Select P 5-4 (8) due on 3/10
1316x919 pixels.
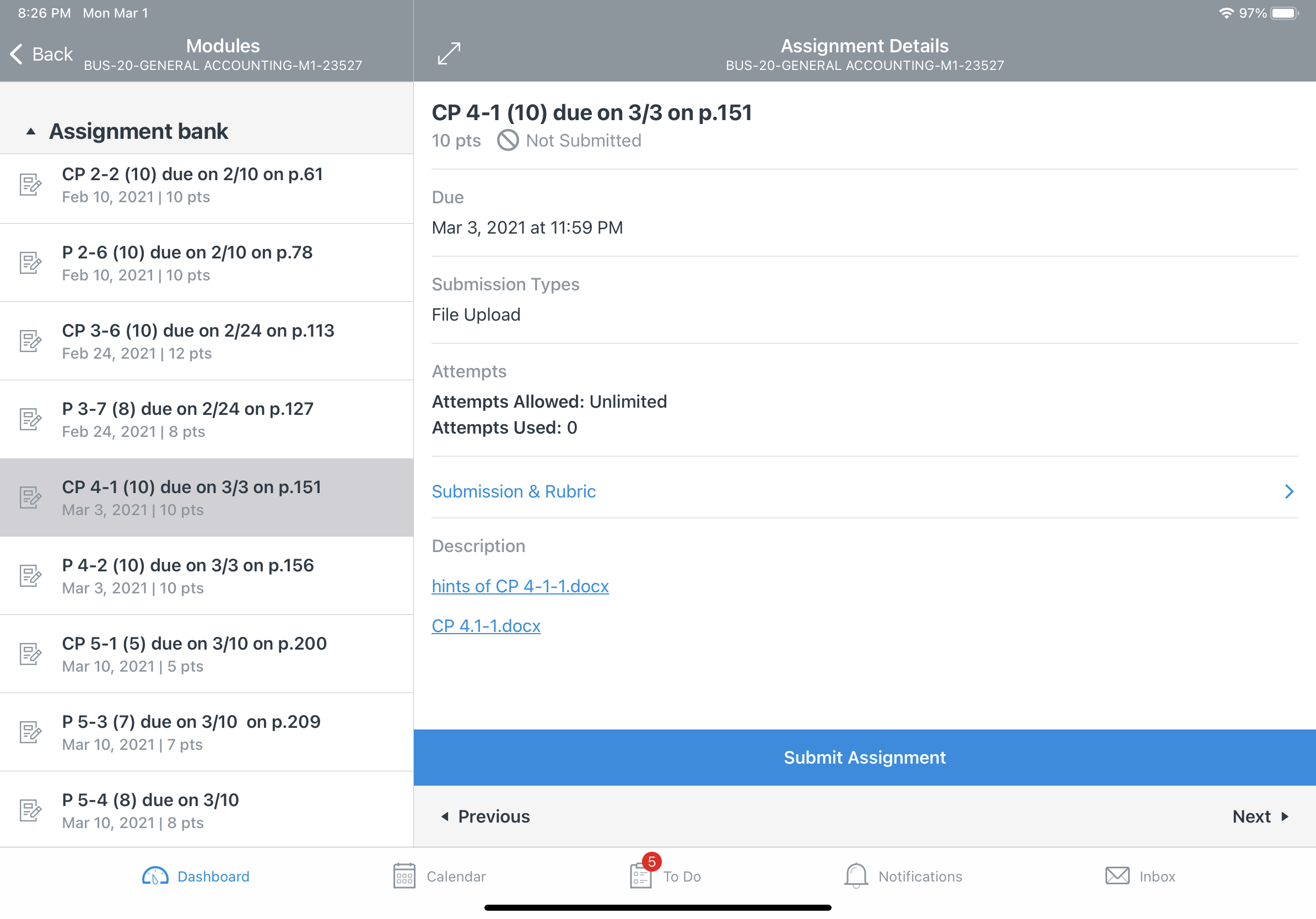(206, 810)
